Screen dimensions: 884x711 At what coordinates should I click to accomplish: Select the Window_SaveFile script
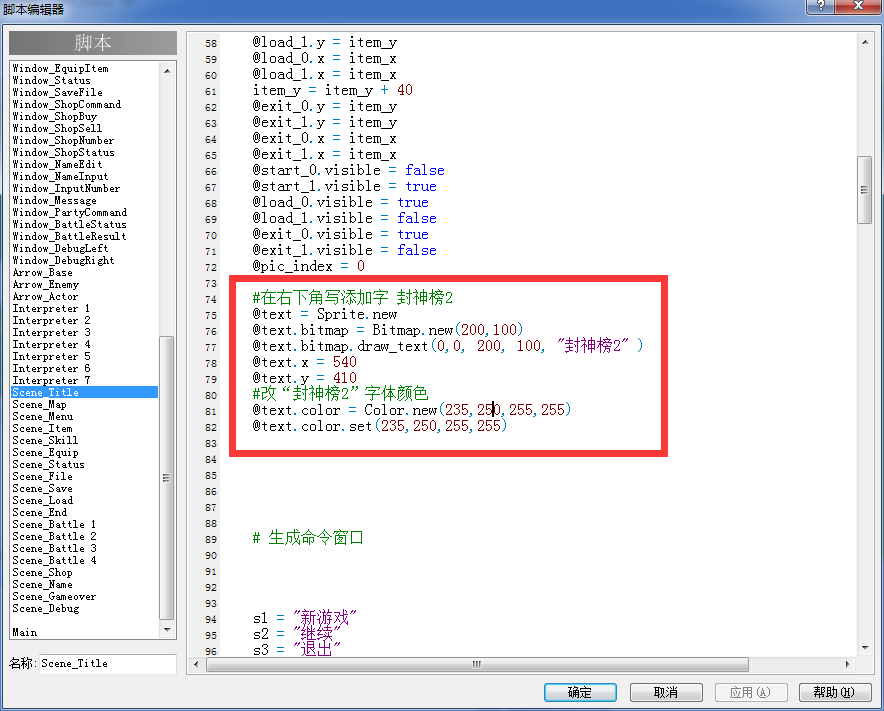(85, 92)
